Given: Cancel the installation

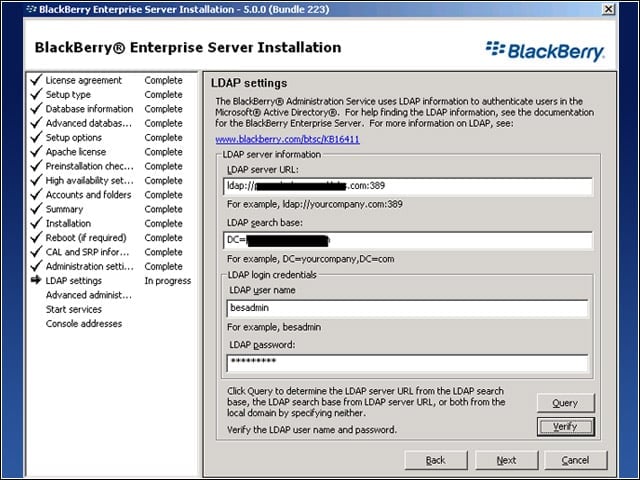Looking at the screenshot, I should [576, 460].
